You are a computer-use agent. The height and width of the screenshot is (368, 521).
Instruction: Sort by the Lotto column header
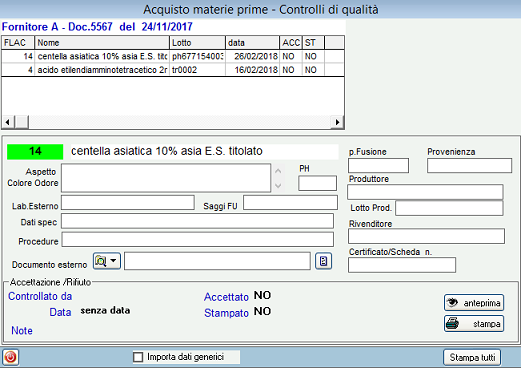[x=197, y=43]
